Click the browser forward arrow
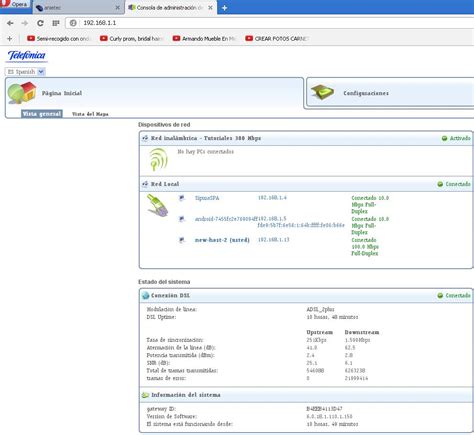Screen dimensions: 474x435 point(25,23)
